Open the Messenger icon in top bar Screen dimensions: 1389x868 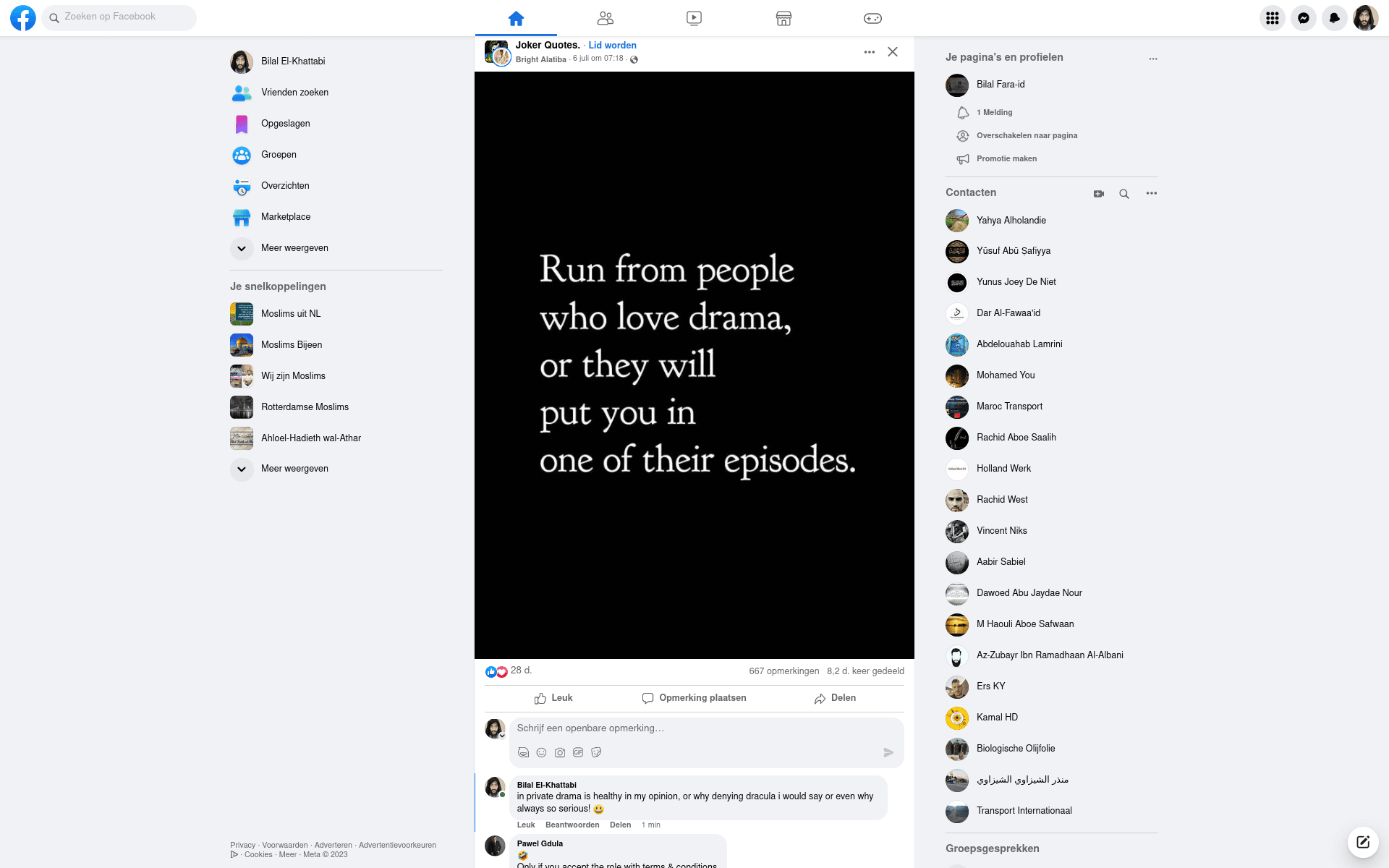pos(1304,18)
